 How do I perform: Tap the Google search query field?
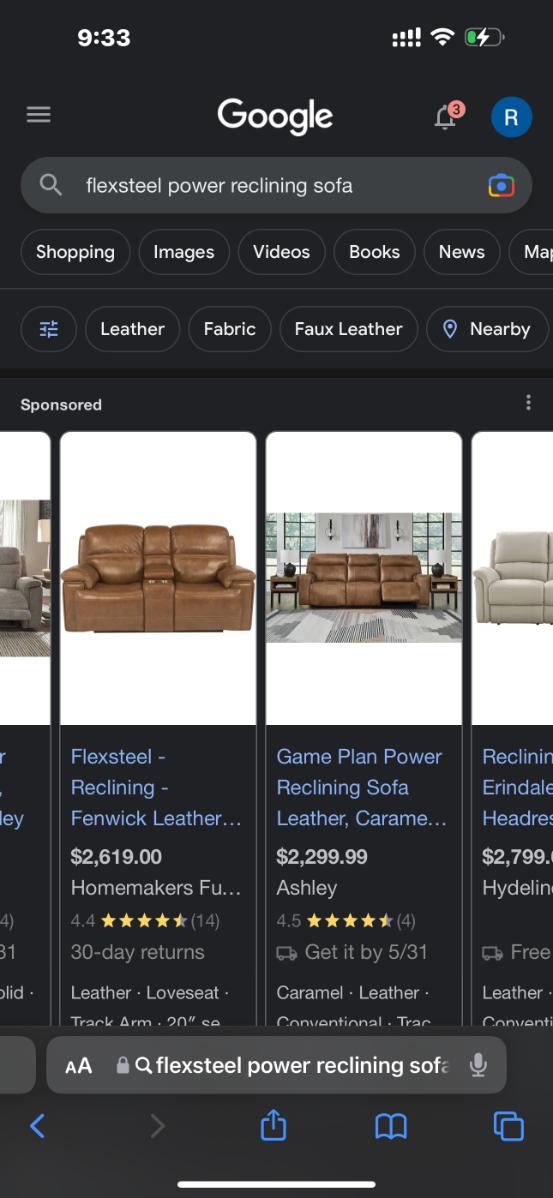[276, 185]
